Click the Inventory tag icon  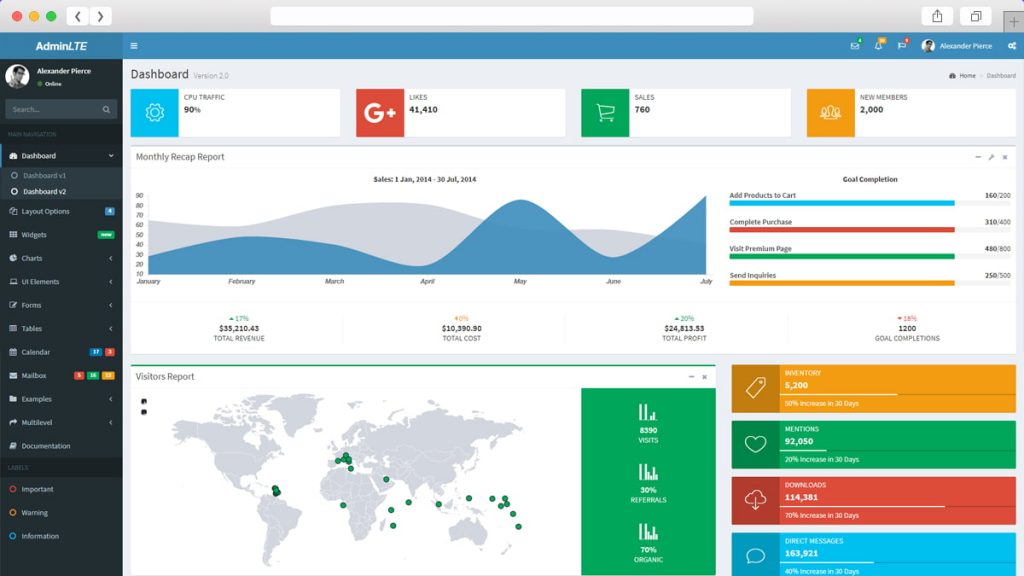click(756, 388)
